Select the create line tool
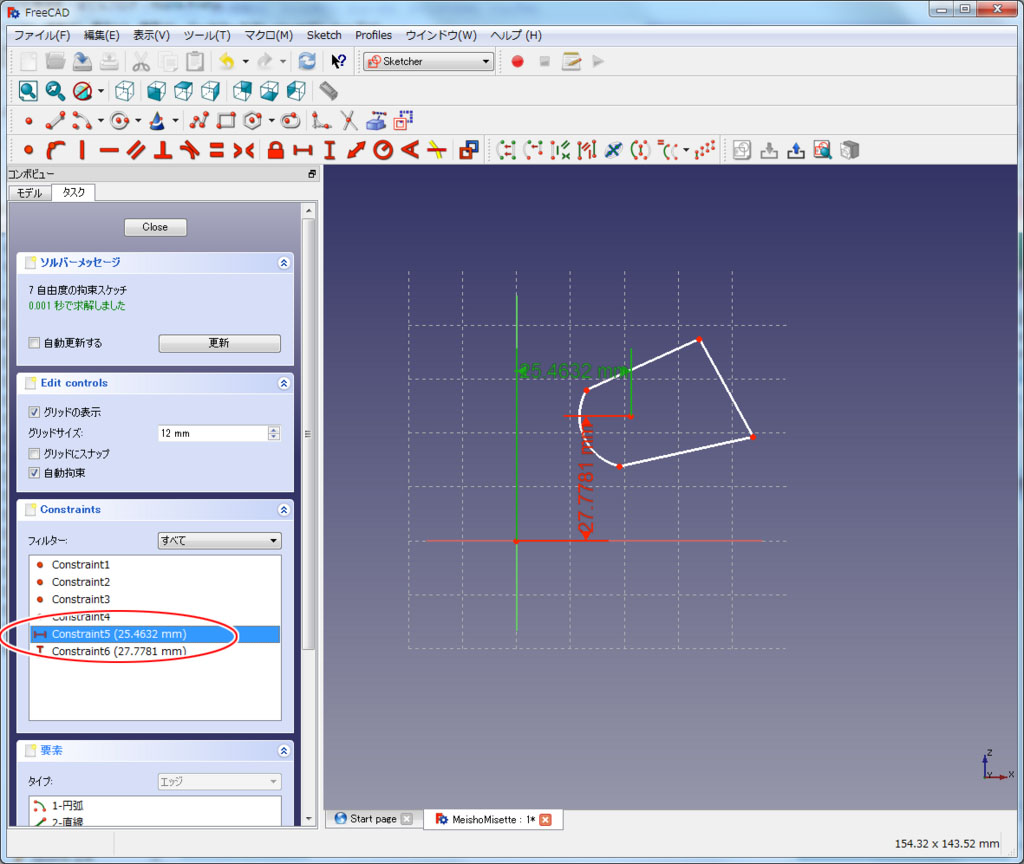The height and width of the screenshot is (864, 1024). click(x=55, y=121)
